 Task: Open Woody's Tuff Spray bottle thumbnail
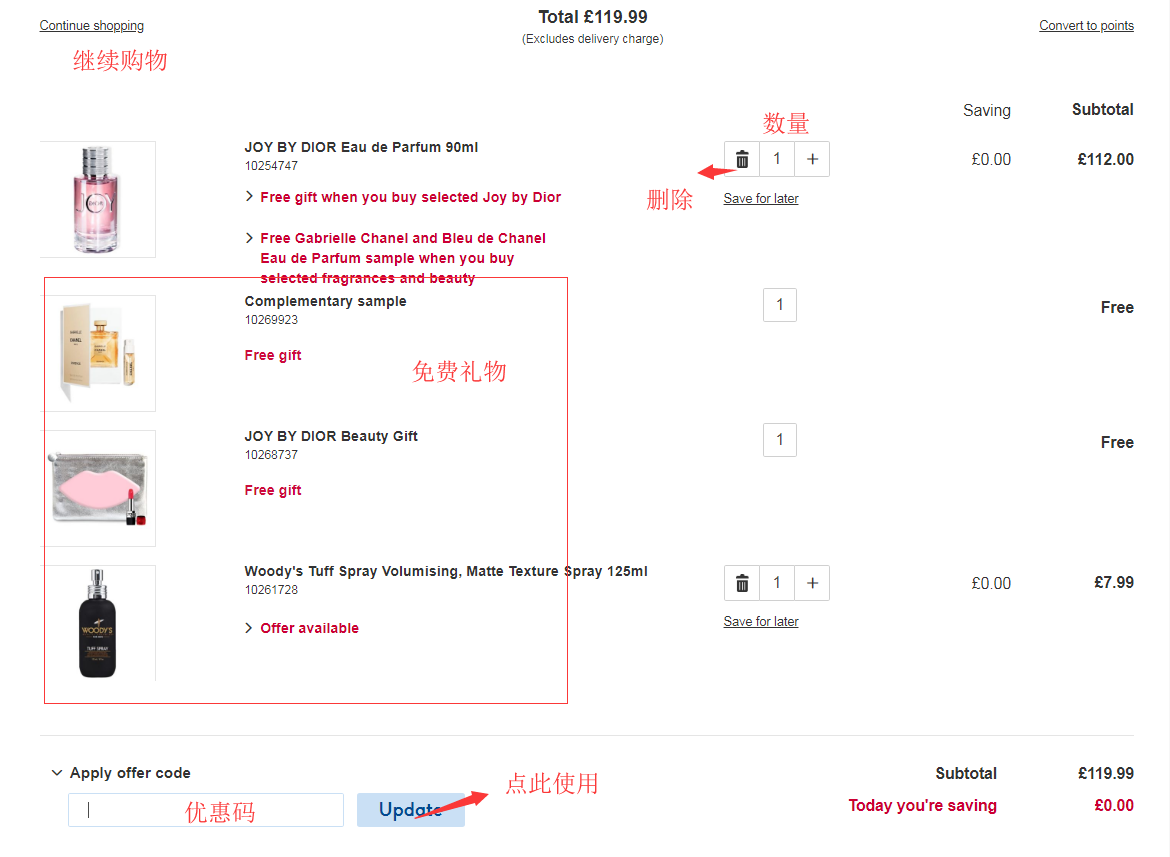(x=98, y=623)
